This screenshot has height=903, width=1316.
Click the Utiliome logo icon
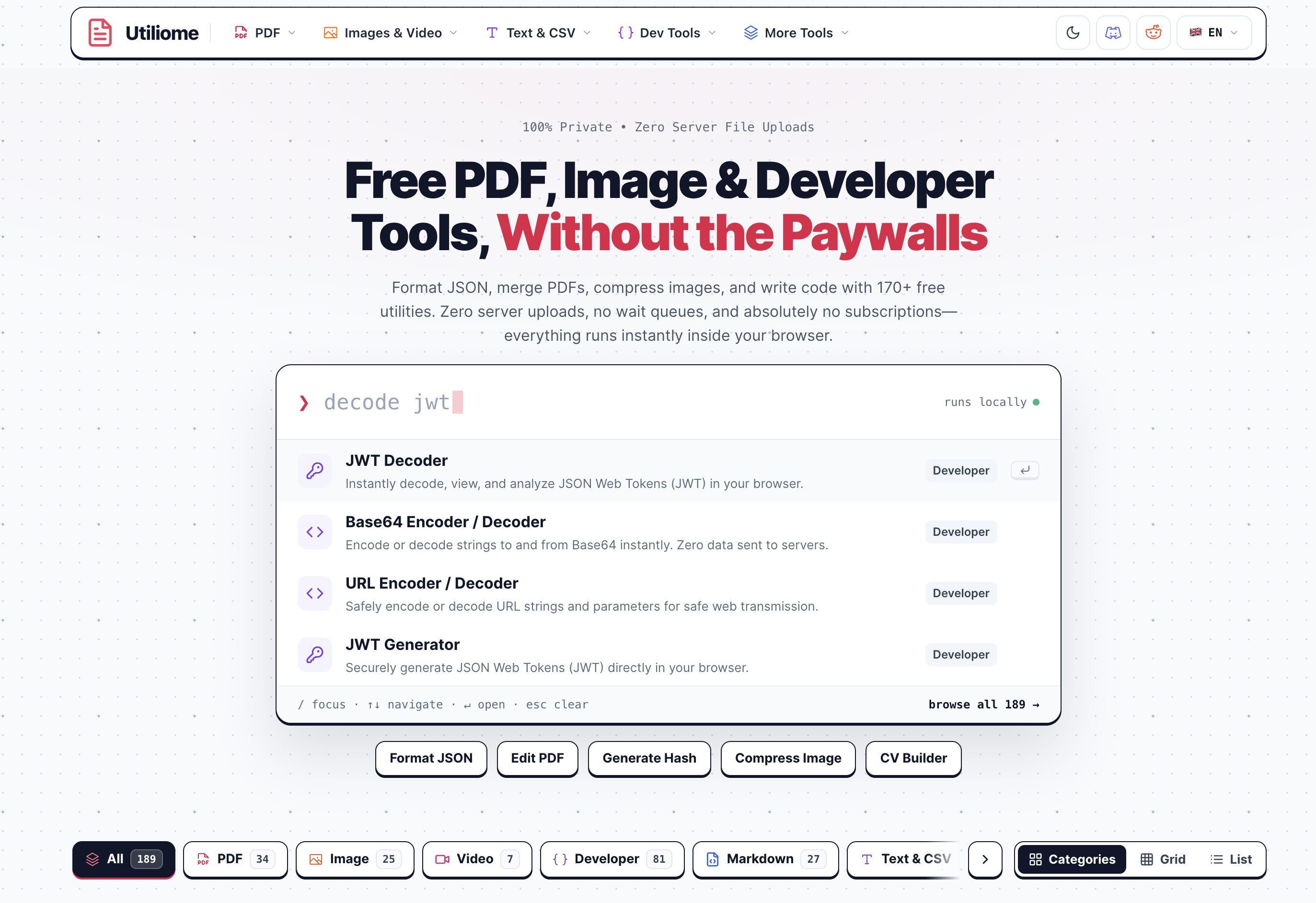(x=100, y=33)
